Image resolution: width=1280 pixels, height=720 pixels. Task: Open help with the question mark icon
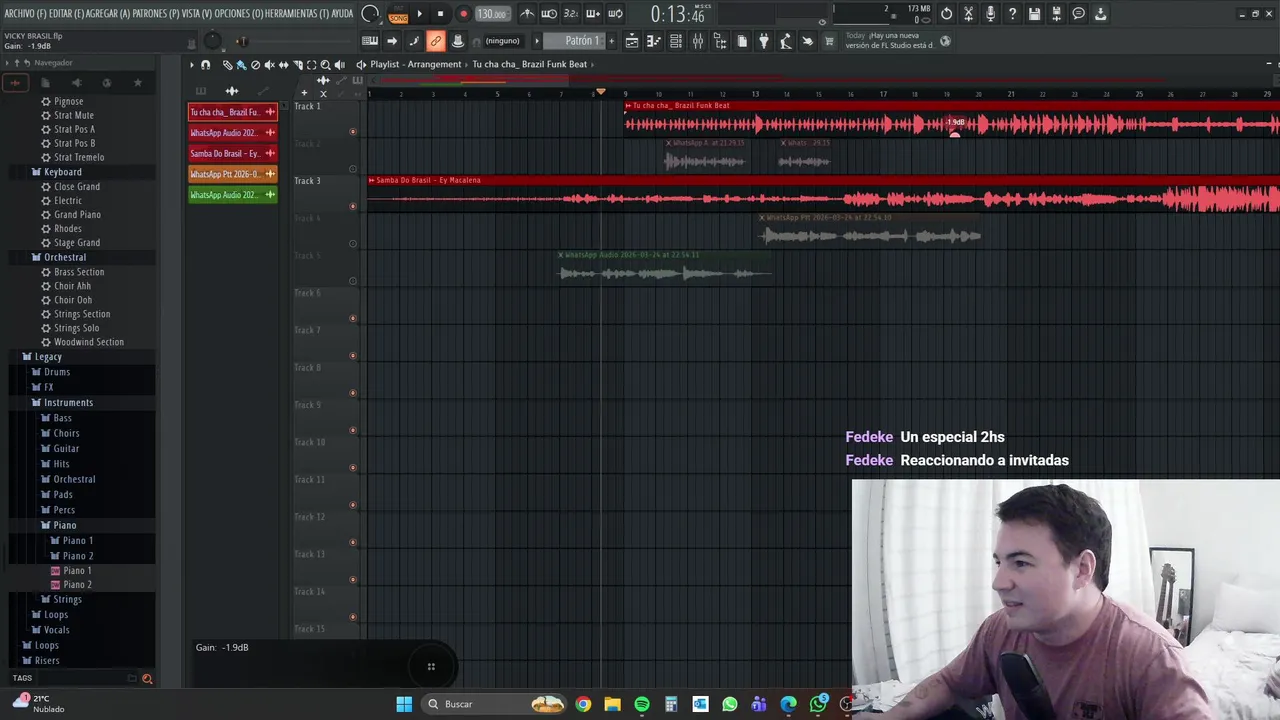click(1012, 14)
